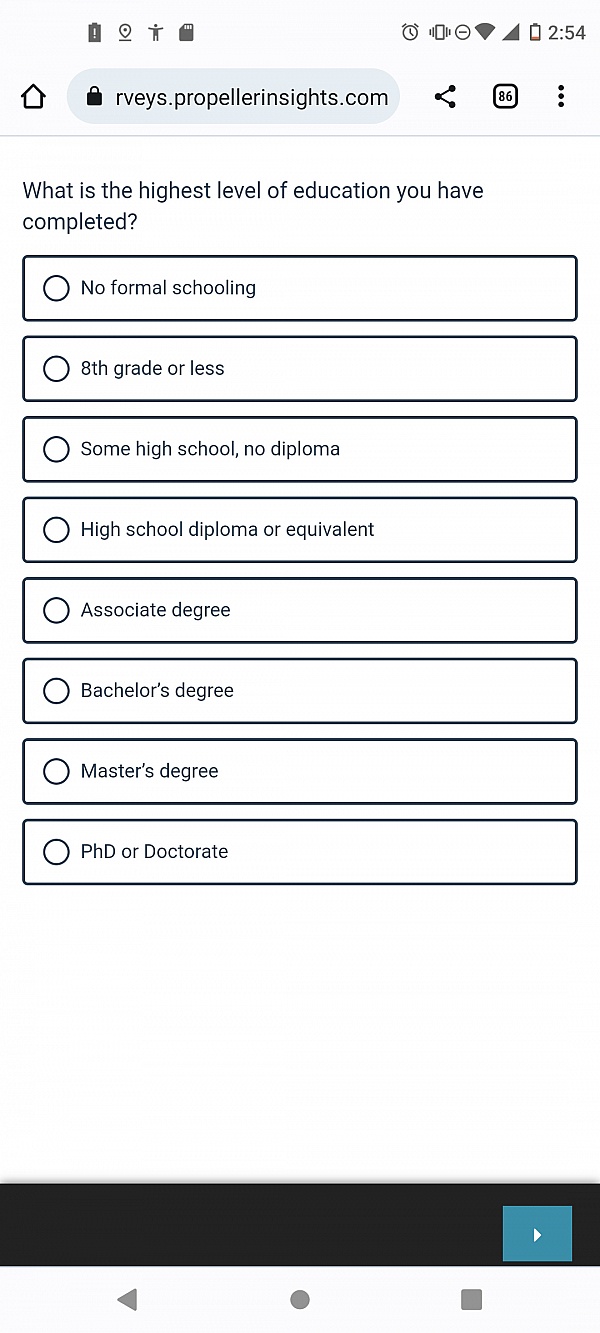The height and width of the screenshot is (1333, 600).
Task: Tap the padlock site security icon
Action: pyautogui.click(x=94, y=97)
